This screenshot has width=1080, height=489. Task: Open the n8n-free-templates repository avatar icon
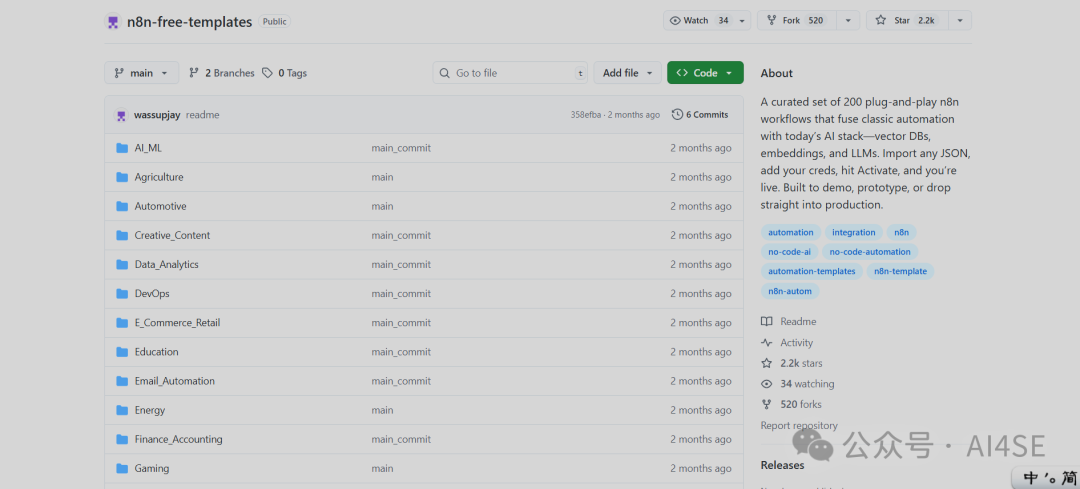tap(113, 21)
